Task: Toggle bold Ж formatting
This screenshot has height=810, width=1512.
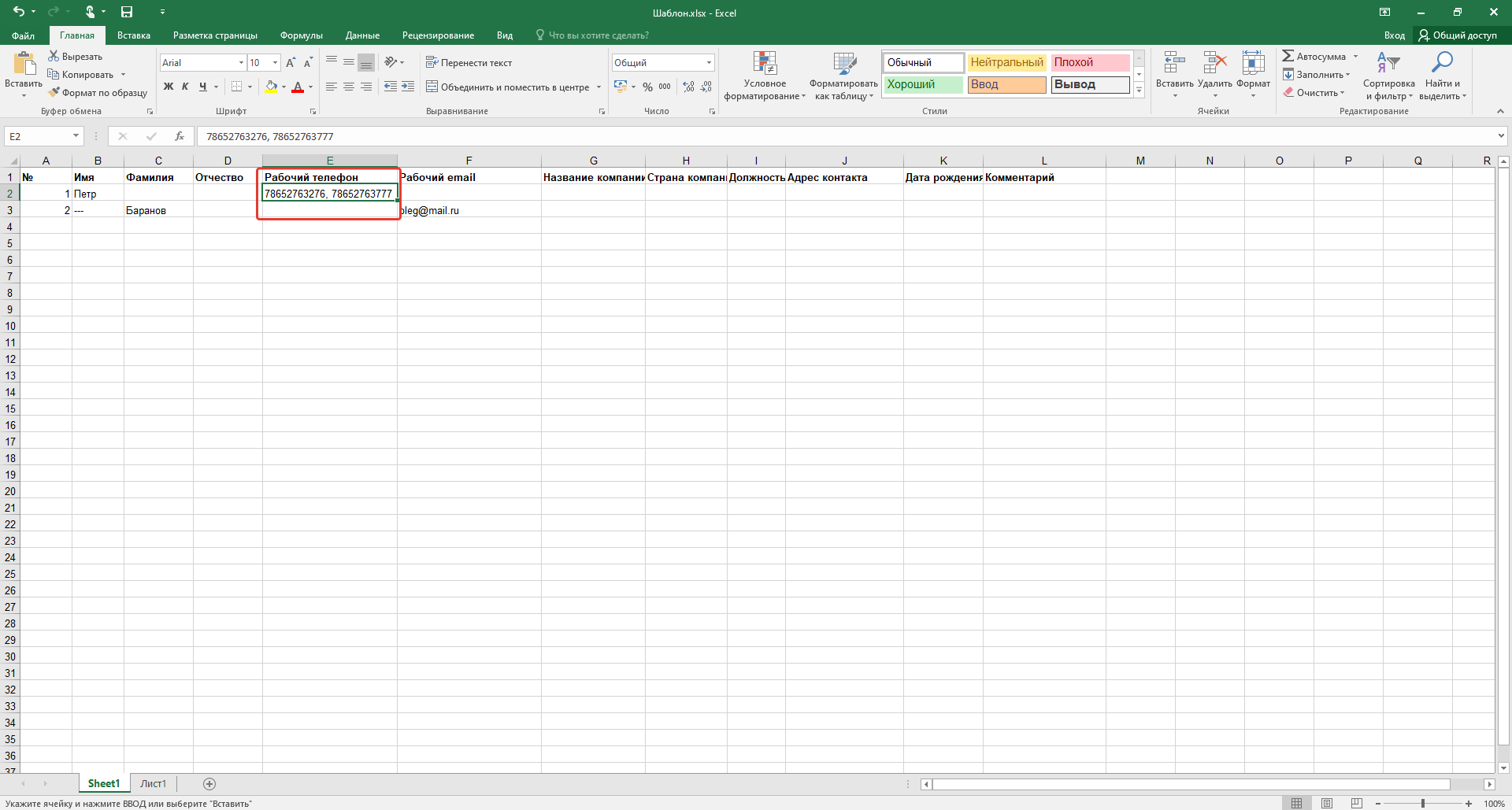Action: coord(169,87)
